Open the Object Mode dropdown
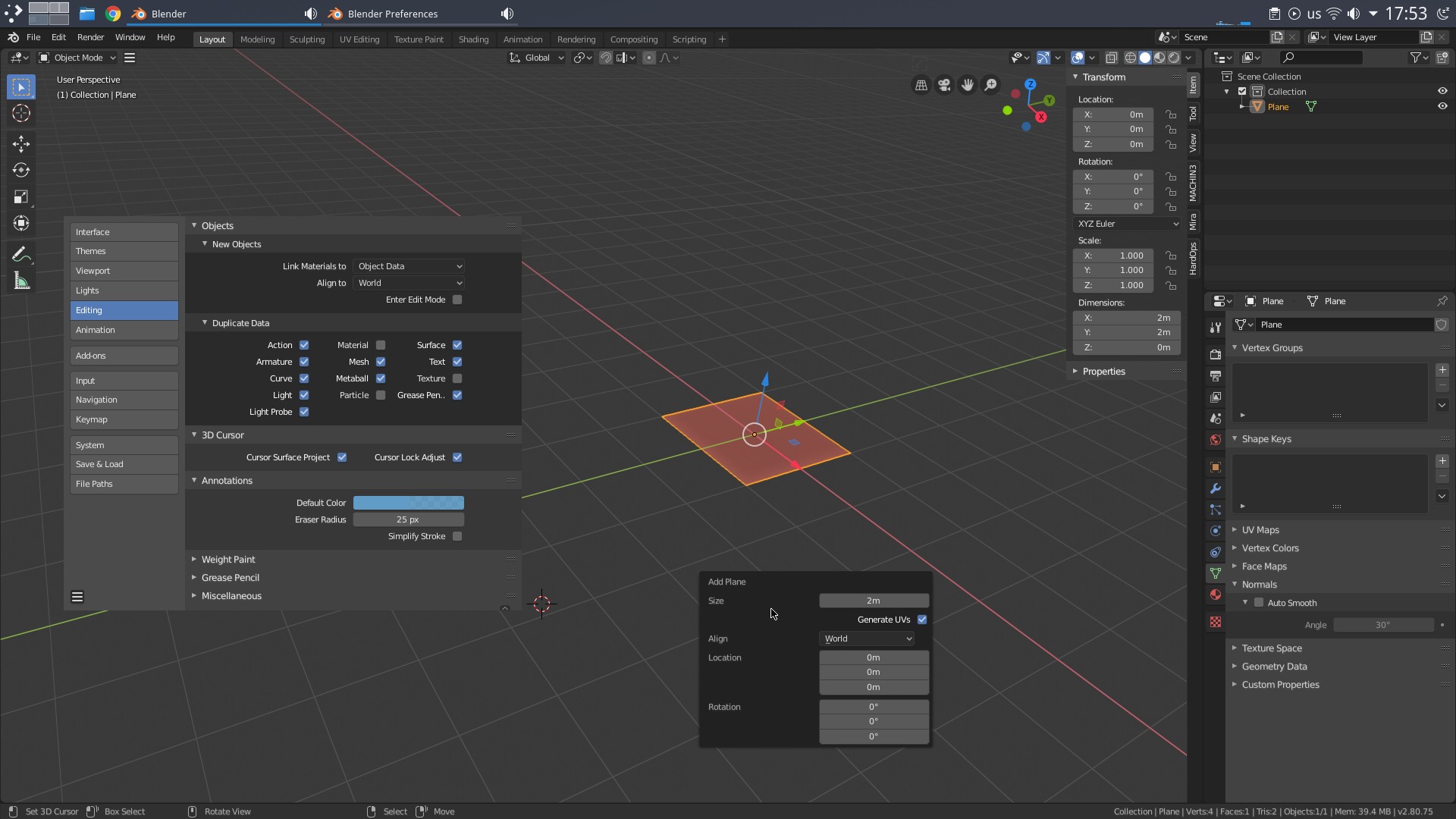The width and height of the screenshot is (1456, 819). point(77,58)
